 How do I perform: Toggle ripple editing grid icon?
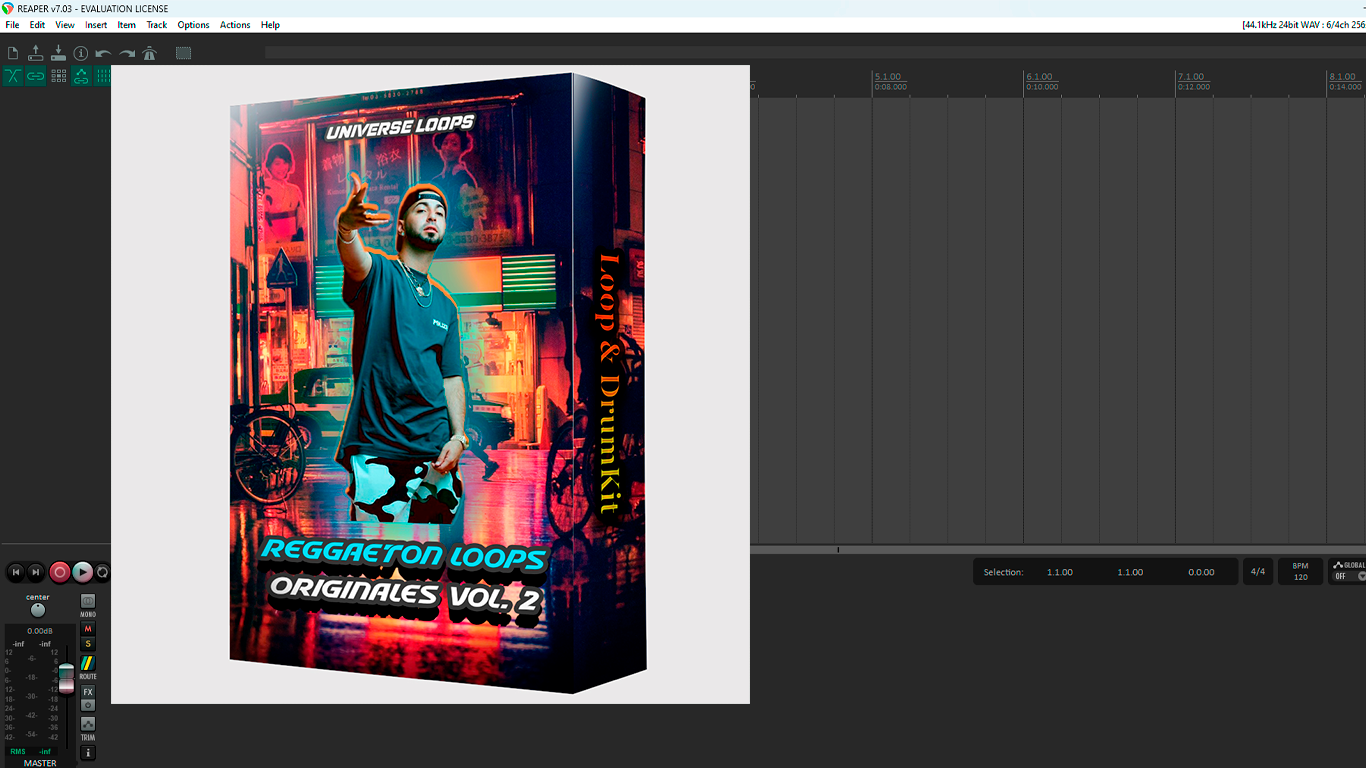[x=59, y=76]
